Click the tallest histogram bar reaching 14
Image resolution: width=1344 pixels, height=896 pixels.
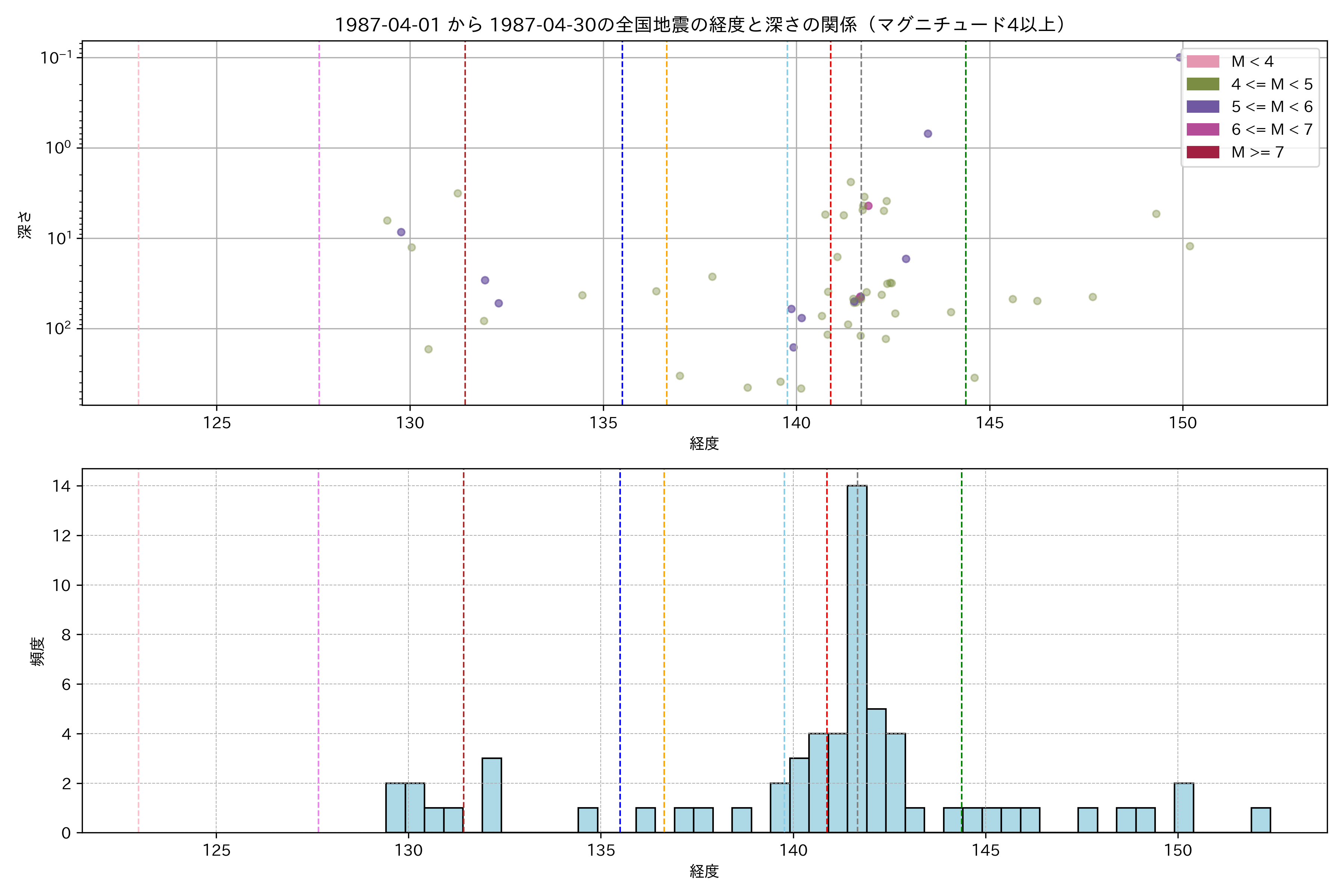click(x=856, y=657)
